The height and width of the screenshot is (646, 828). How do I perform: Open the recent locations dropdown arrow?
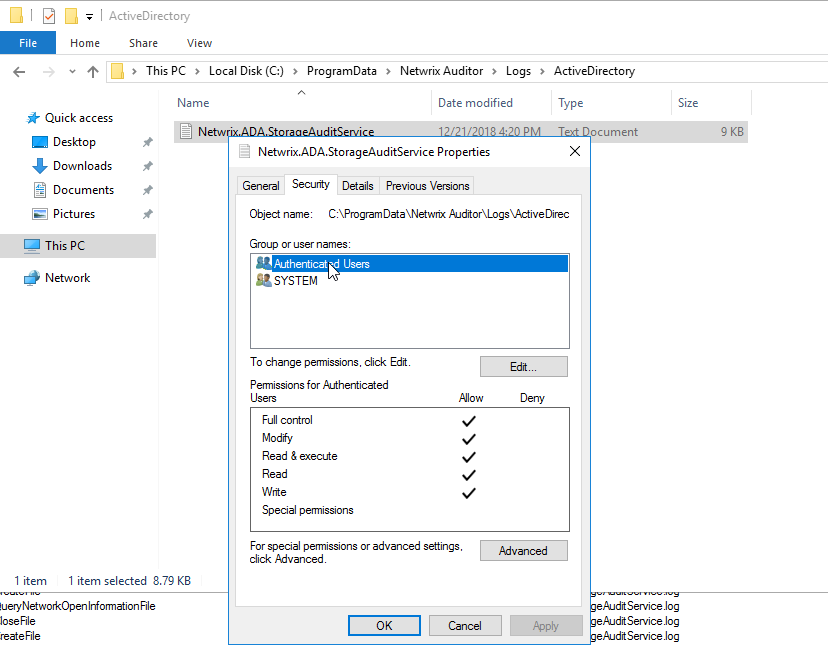(72, 72)
